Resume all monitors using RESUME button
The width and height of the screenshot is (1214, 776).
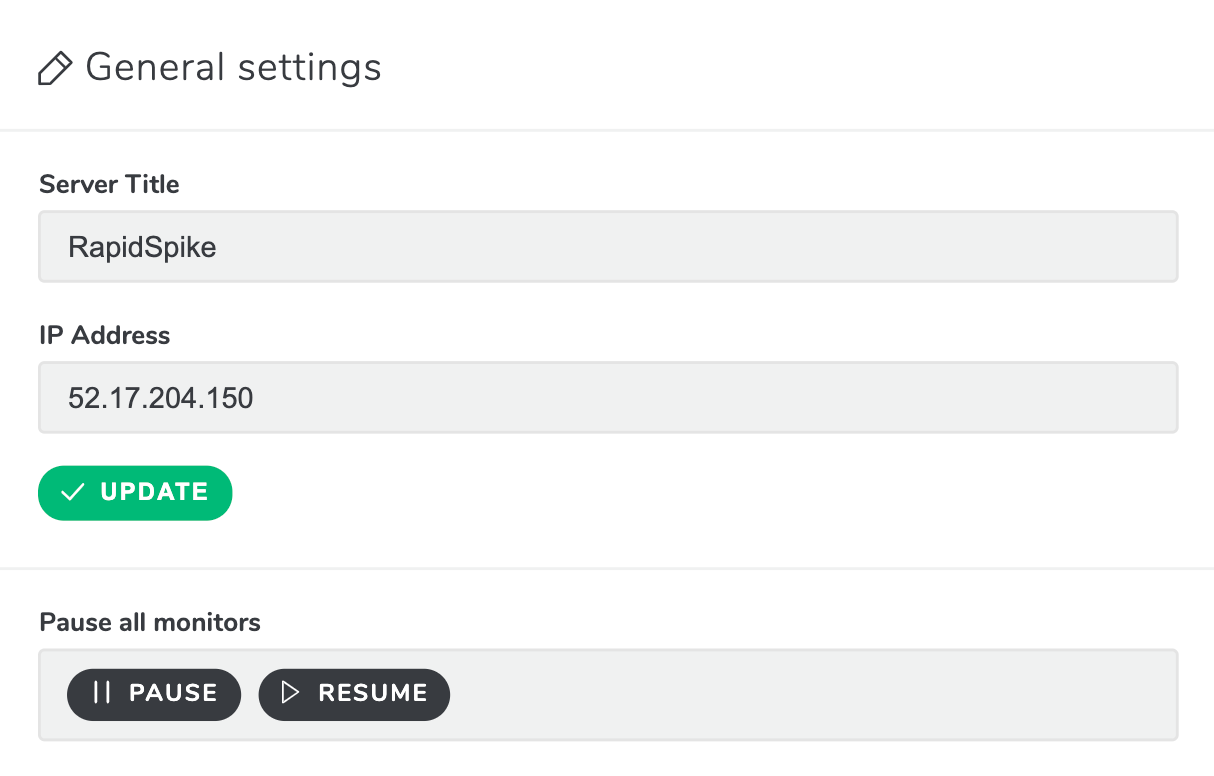coord(354,694)
